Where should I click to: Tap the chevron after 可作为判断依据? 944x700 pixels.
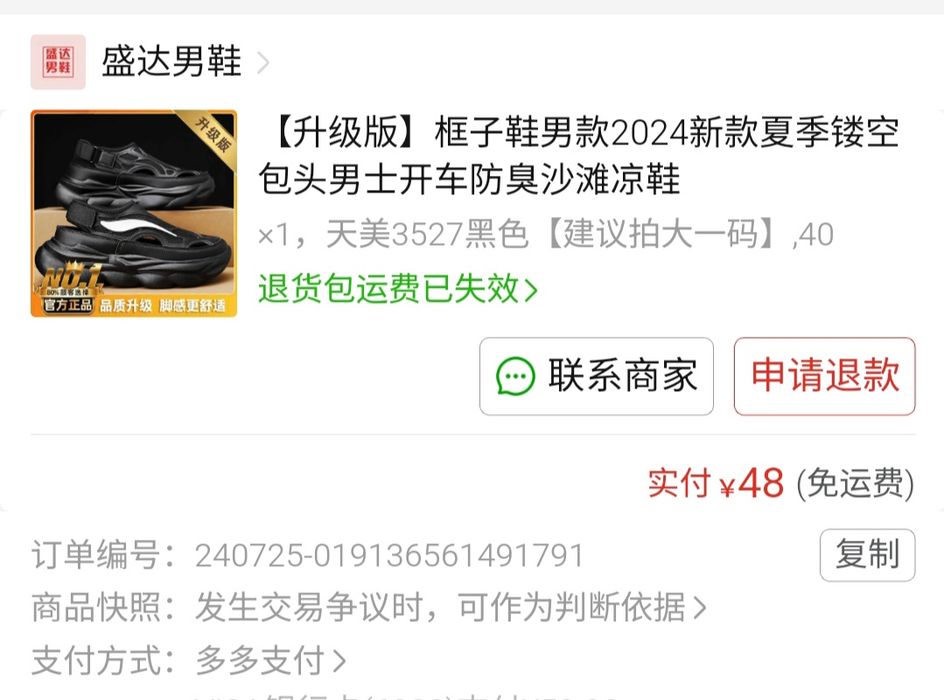click(699, 608)
